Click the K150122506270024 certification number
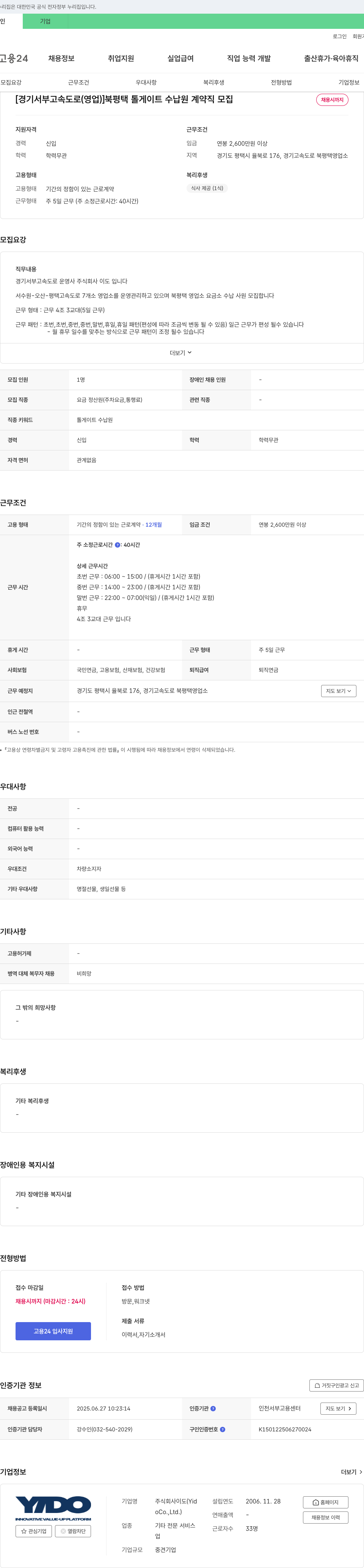Image resolution: width=364 pixels, height=1568 pixels. point(285,1429)
